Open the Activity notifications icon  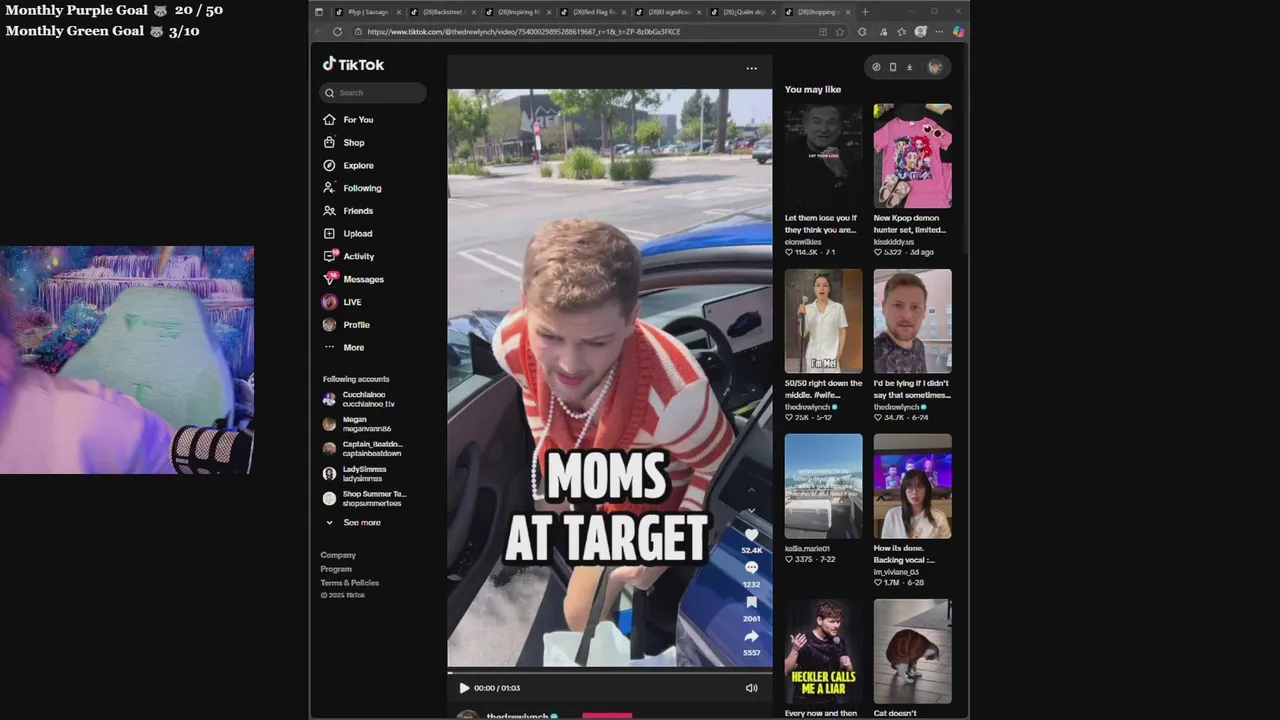pos(329,256)
